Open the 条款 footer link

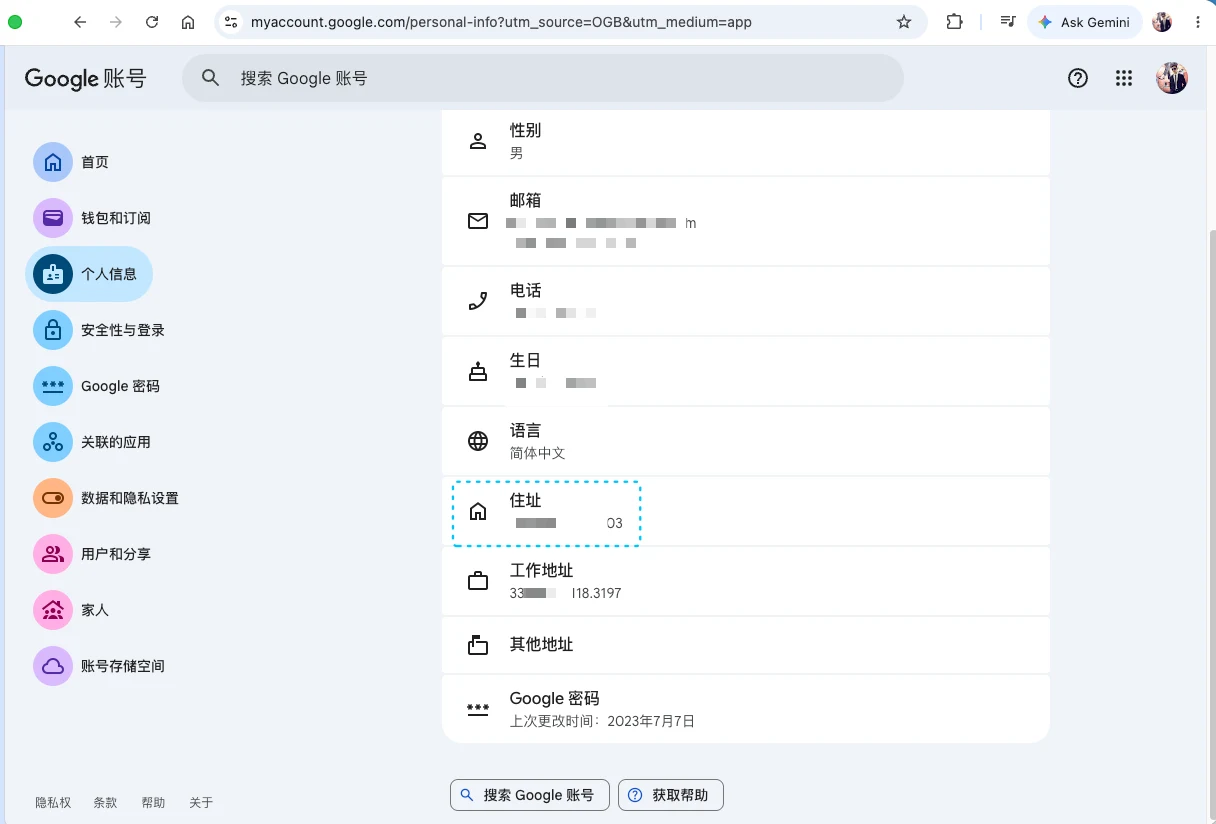(x=105, y=802)
